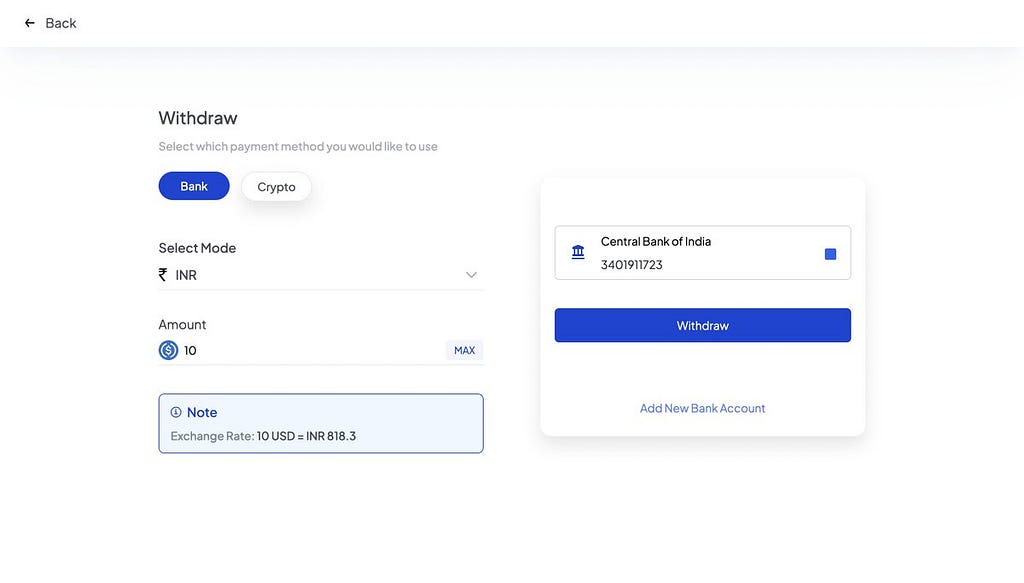Click the Withdraw page heading
Image resolution: width=1024 pixels, height=583 pixels.
coord(198,118)
